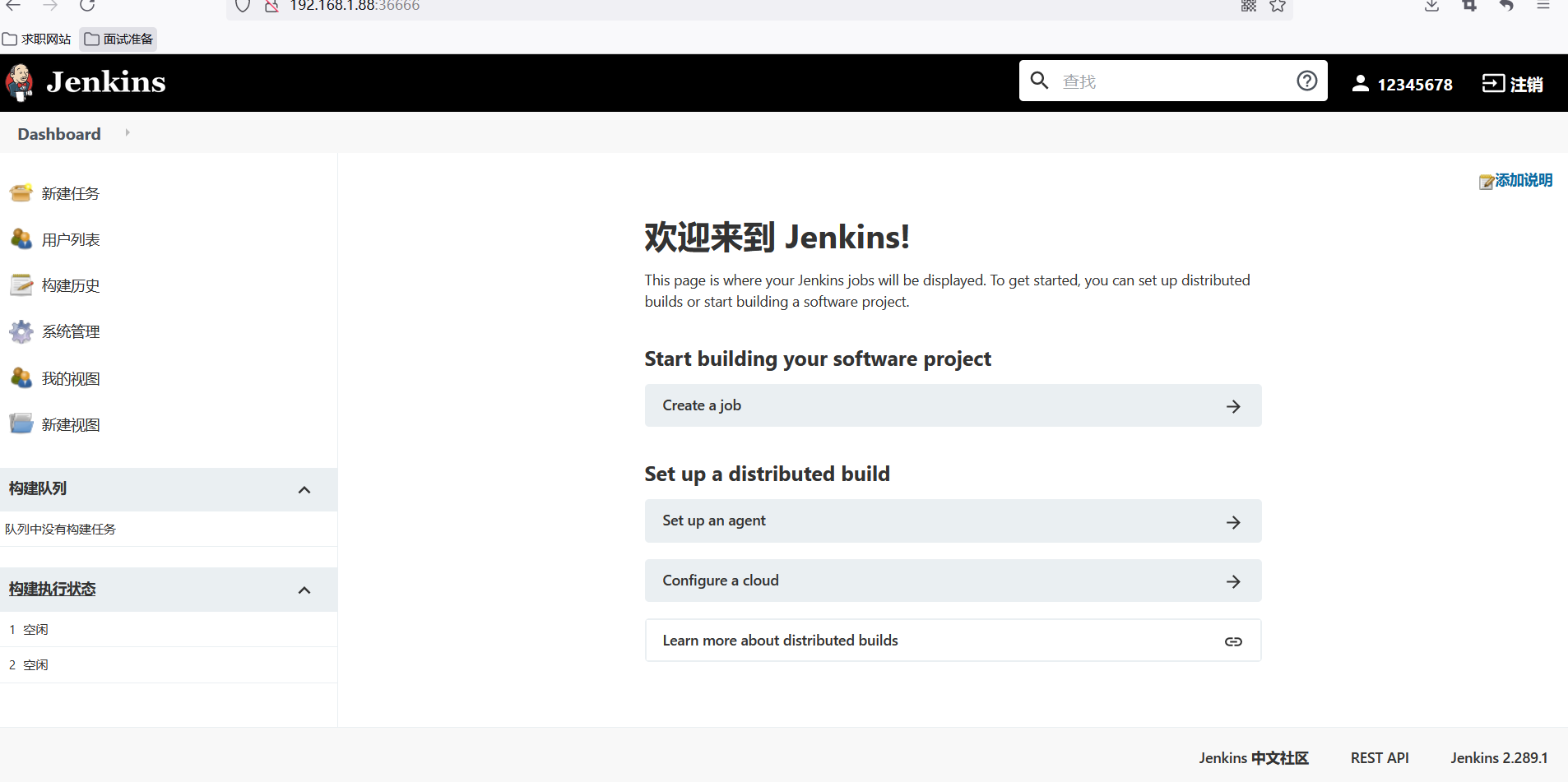Click the shield tracking protection icon

pos(242,6)
